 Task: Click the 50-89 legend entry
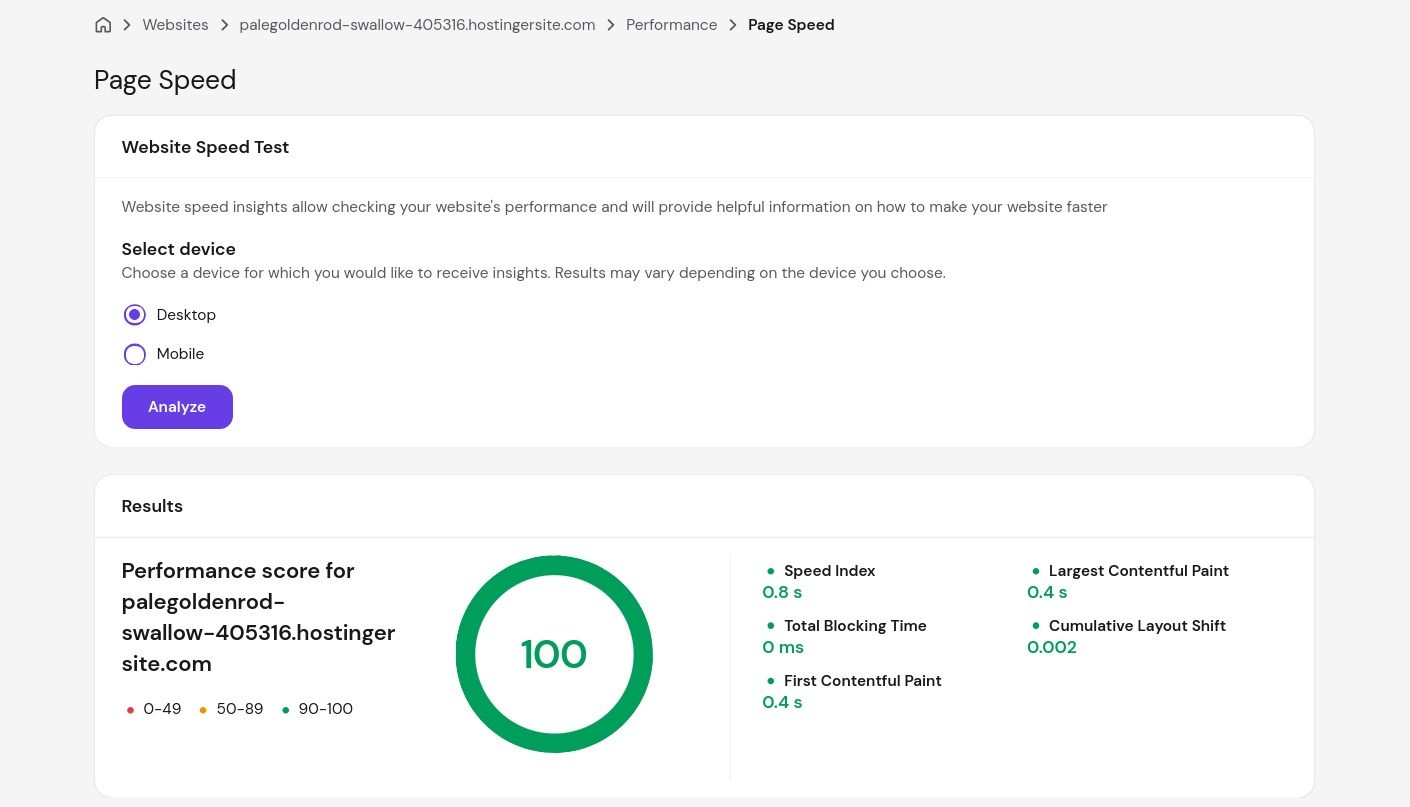tap(231, 709)
